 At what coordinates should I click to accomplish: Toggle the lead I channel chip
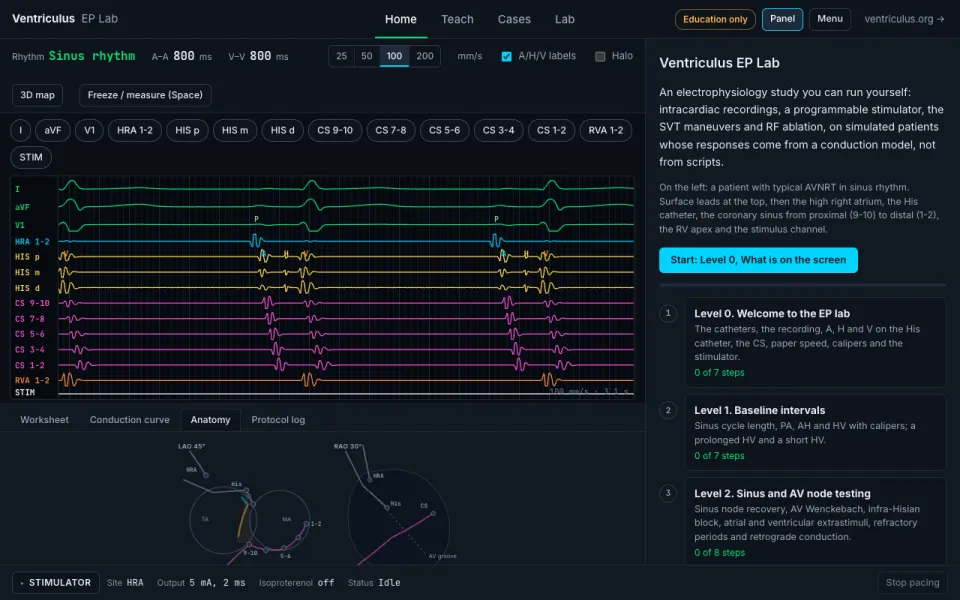coord(21,130)
